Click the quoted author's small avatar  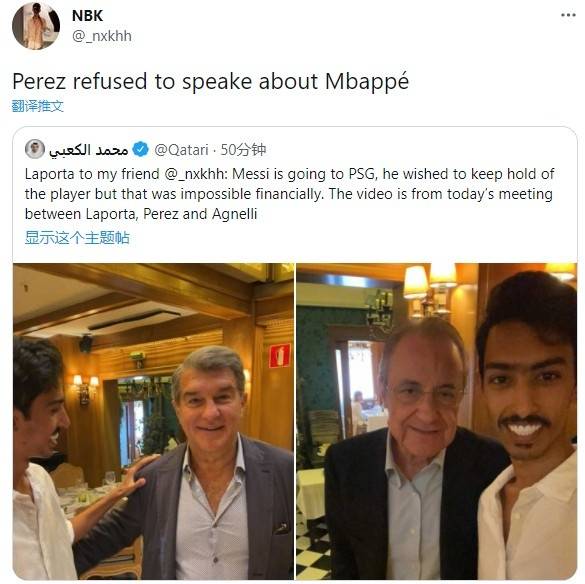coord(35,149)
